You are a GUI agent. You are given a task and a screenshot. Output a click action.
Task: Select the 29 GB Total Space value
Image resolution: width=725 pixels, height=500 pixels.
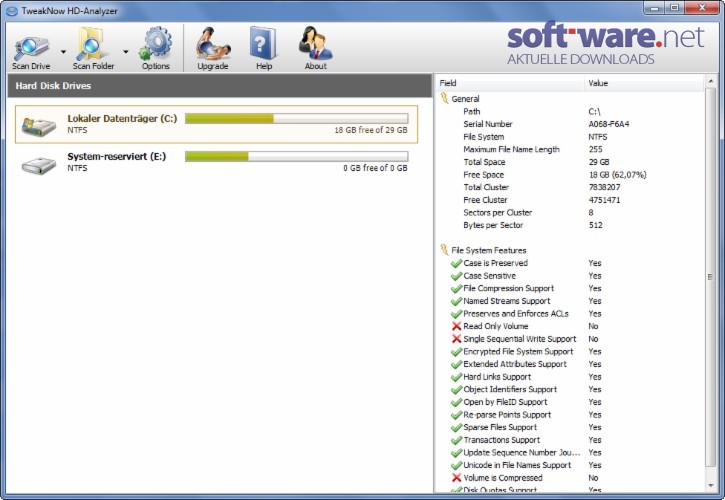coord(599,162)
